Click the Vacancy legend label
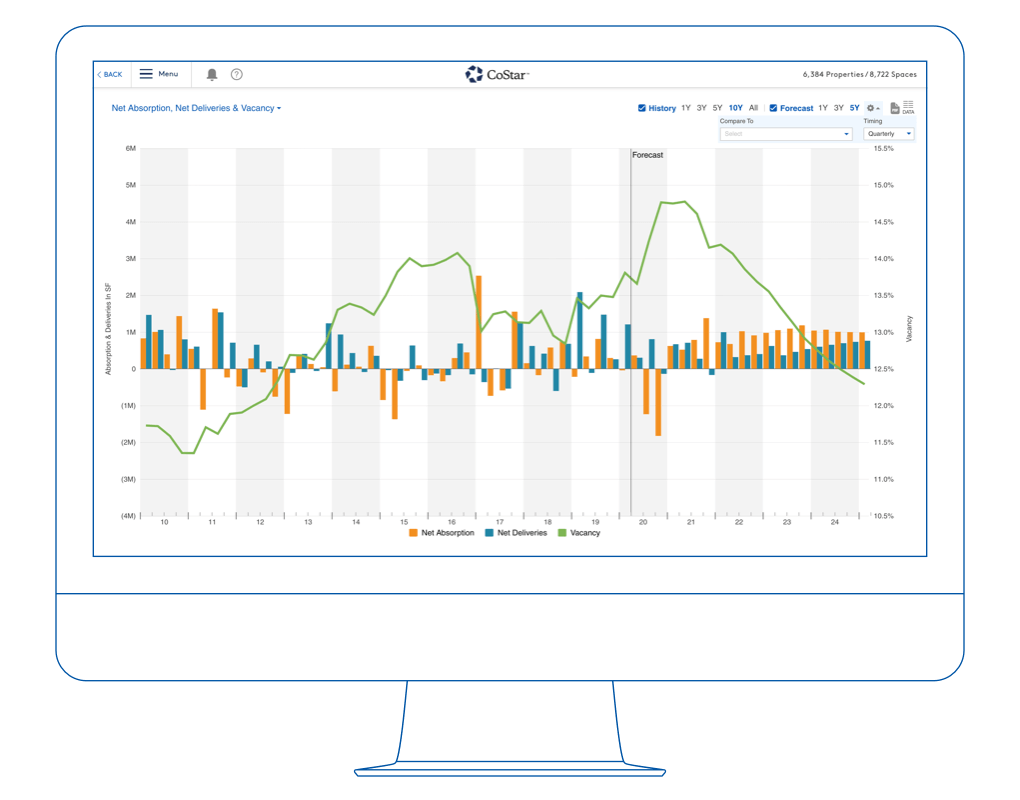This screenshot has height=800, width=1020. (x=585, y=533)
